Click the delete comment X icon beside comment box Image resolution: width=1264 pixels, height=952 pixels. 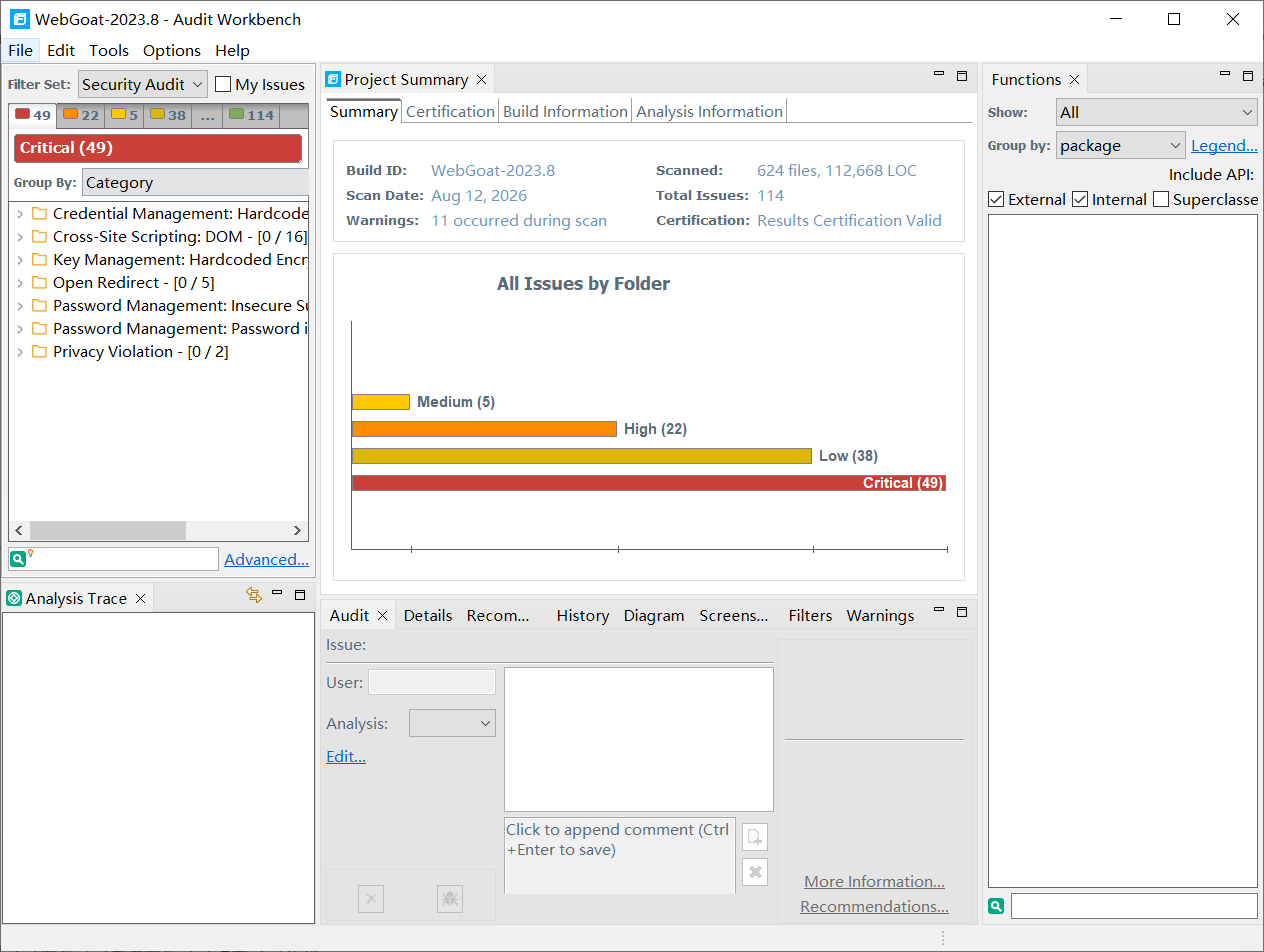tap(756, 872)
